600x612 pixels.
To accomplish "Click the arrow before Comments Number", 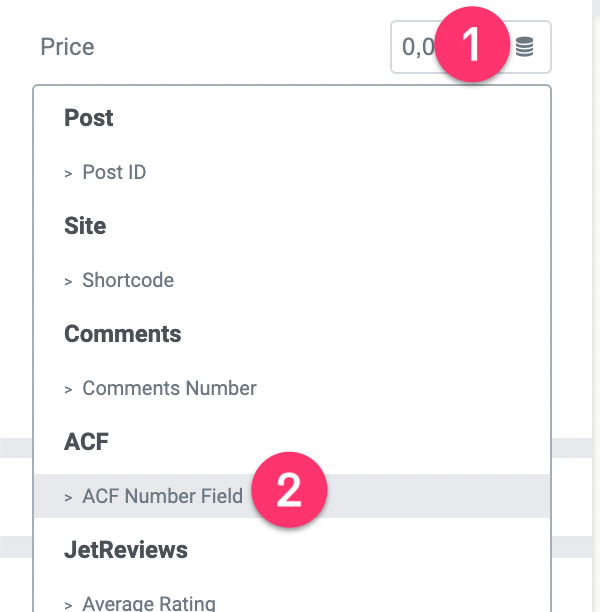I will (68, 390).
